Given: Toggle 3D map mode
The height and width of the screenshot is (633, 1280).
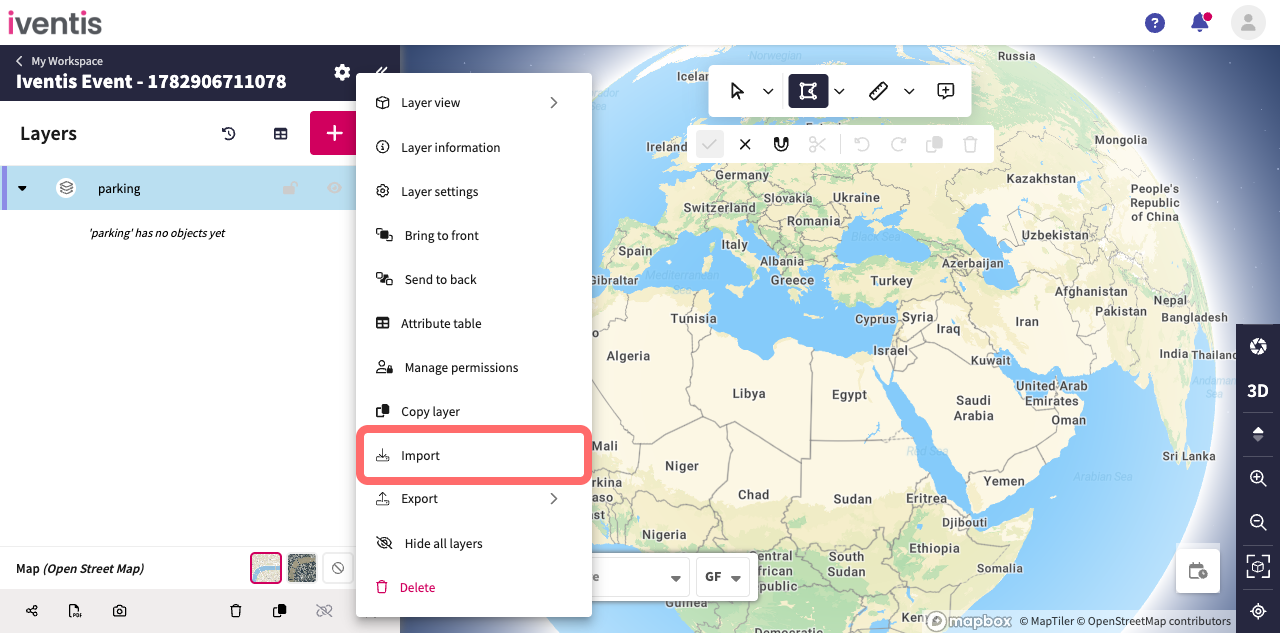Looking at the screenshot, I should [1258, 390].
